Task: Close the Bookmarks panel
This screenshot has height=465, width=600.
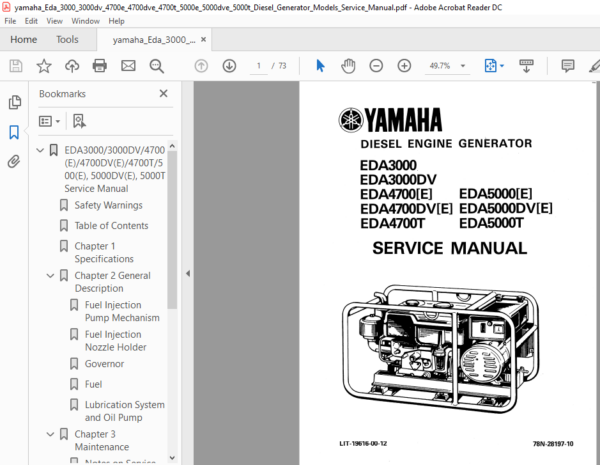Action: 163,93
